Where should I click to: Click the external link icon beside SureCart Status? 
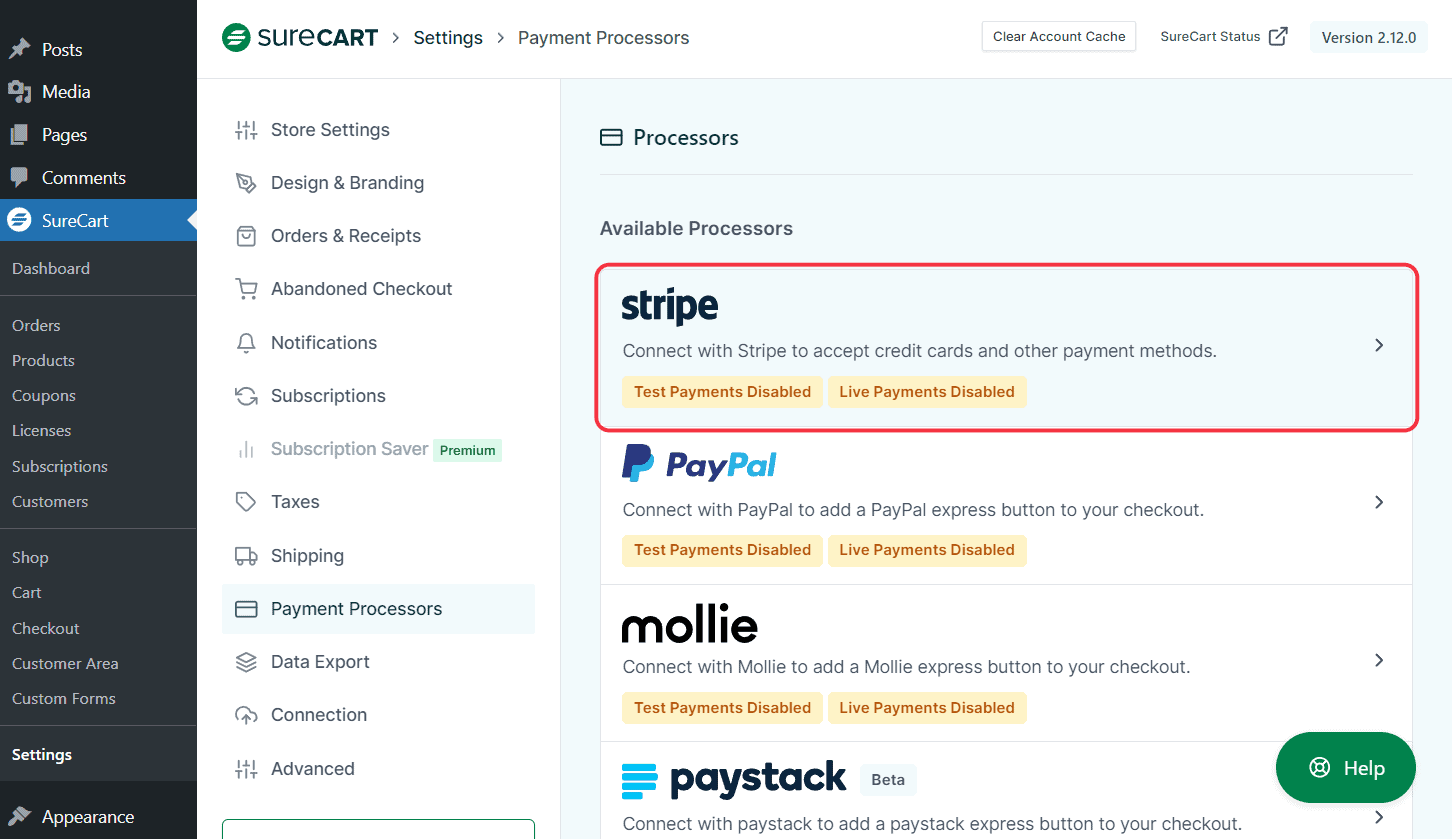1278,37
